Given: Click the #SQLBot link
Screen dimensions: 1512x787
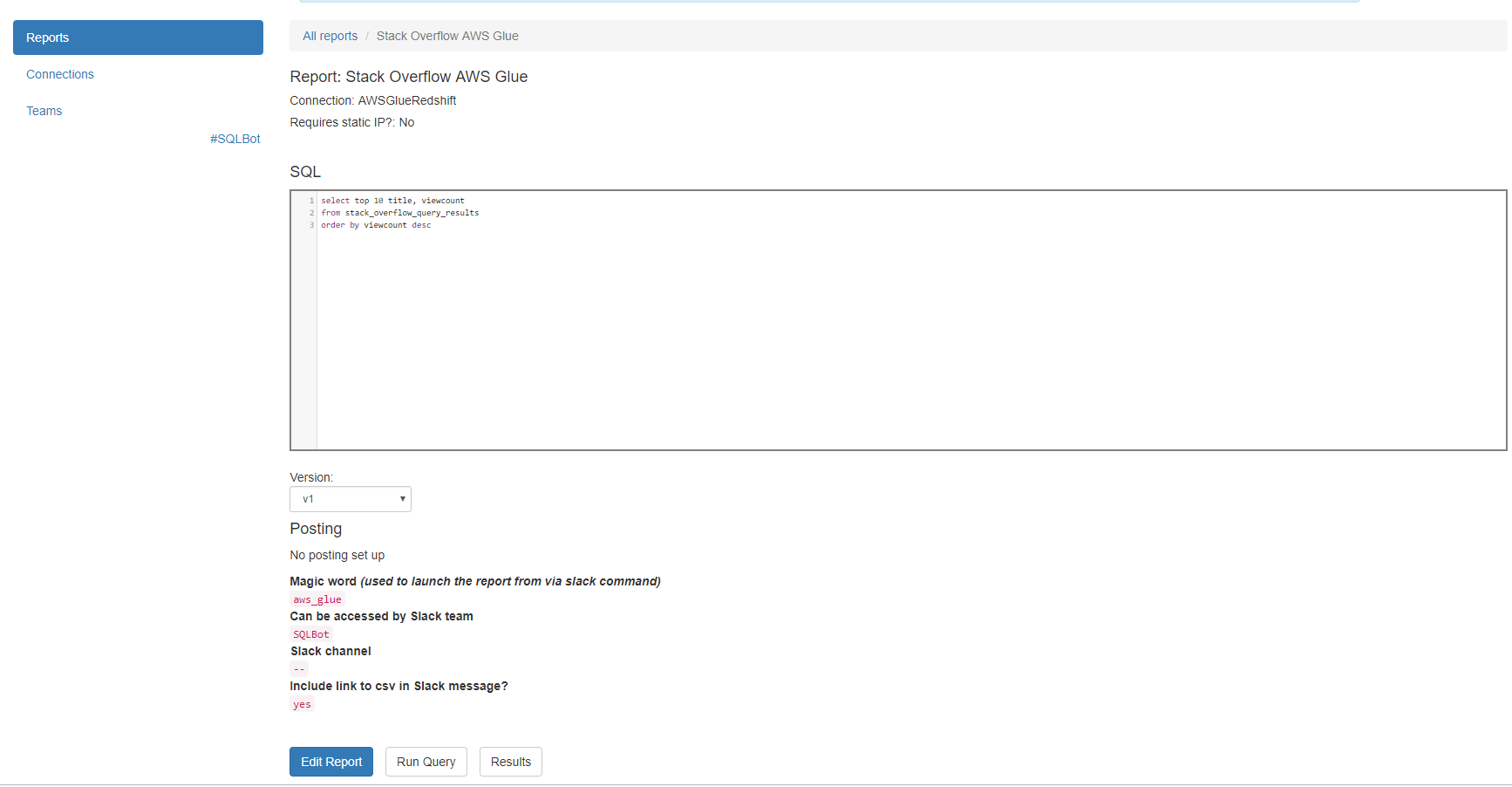Looking at the screenshot, I should [235, 139].
